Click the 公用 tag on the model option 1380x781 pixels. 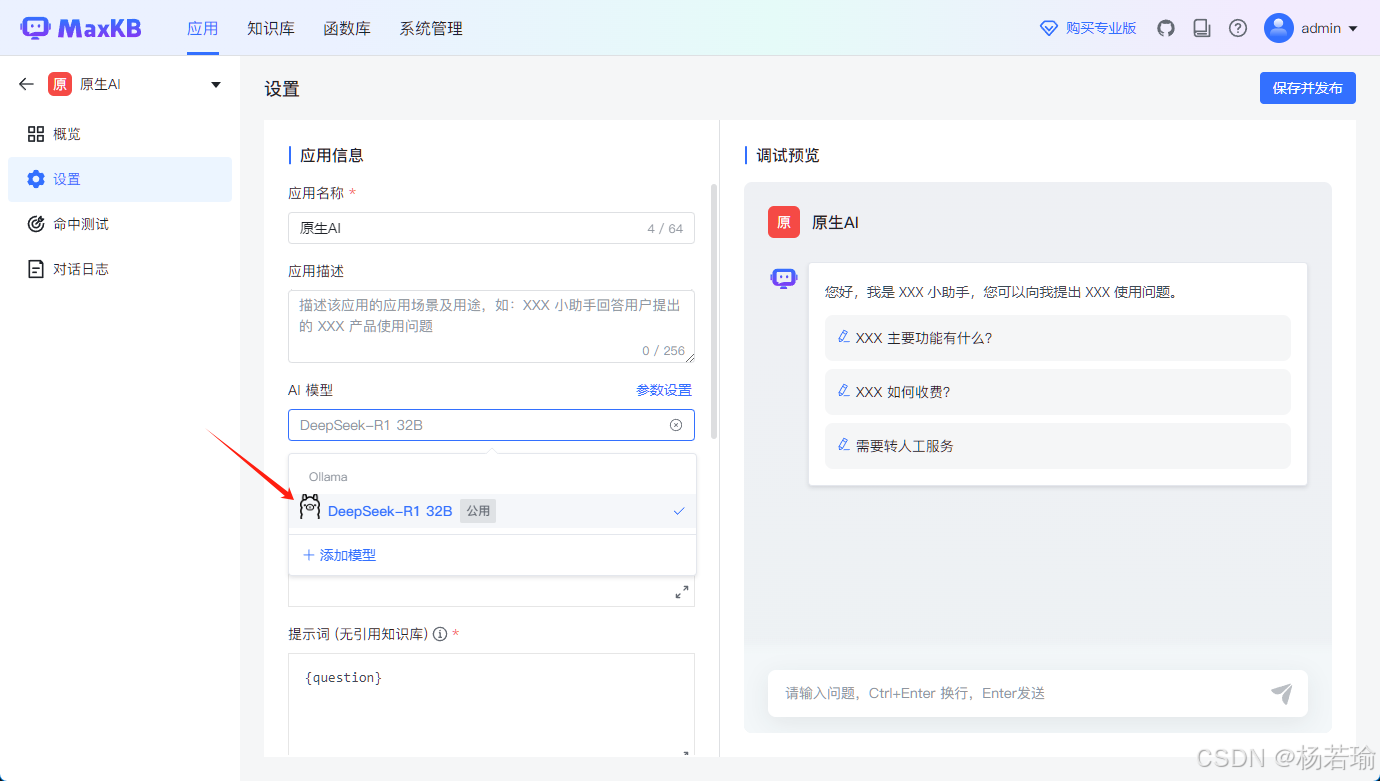478,511
